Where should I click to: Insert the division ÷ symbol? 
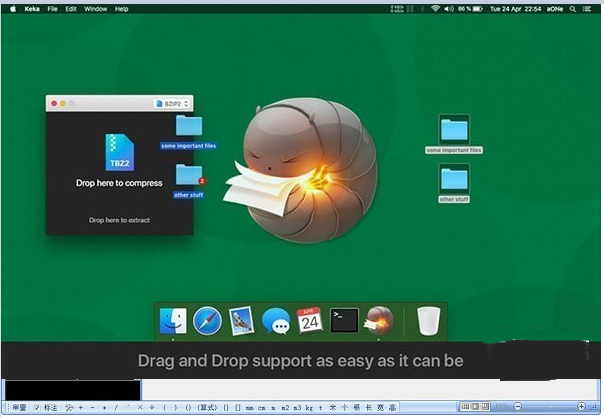(x=152, y=407)
